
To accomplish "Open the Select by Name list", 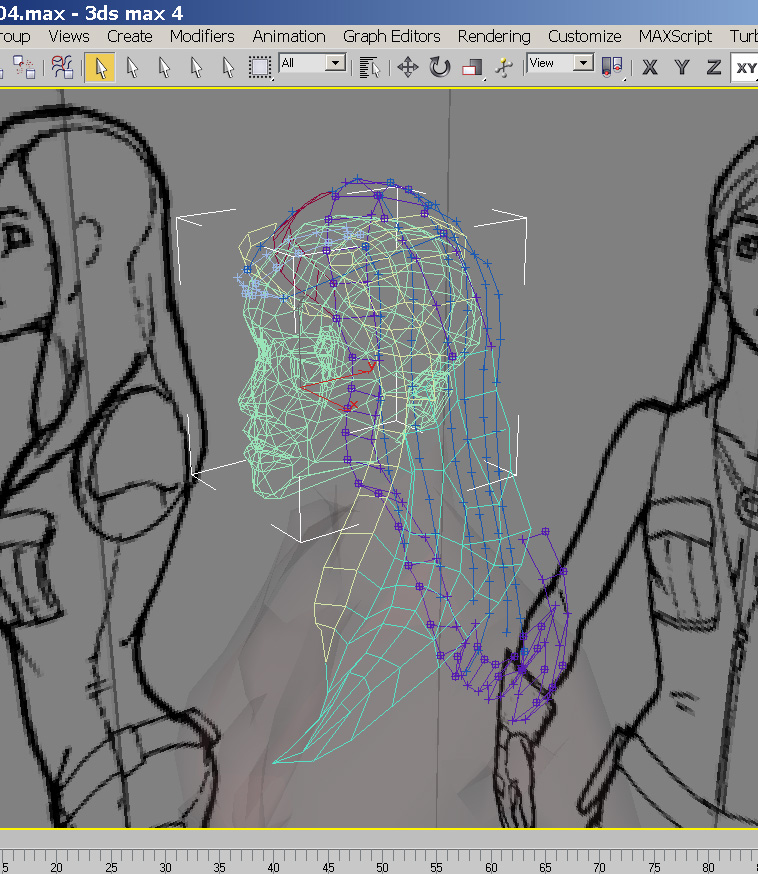I will (x=370, y=67).
